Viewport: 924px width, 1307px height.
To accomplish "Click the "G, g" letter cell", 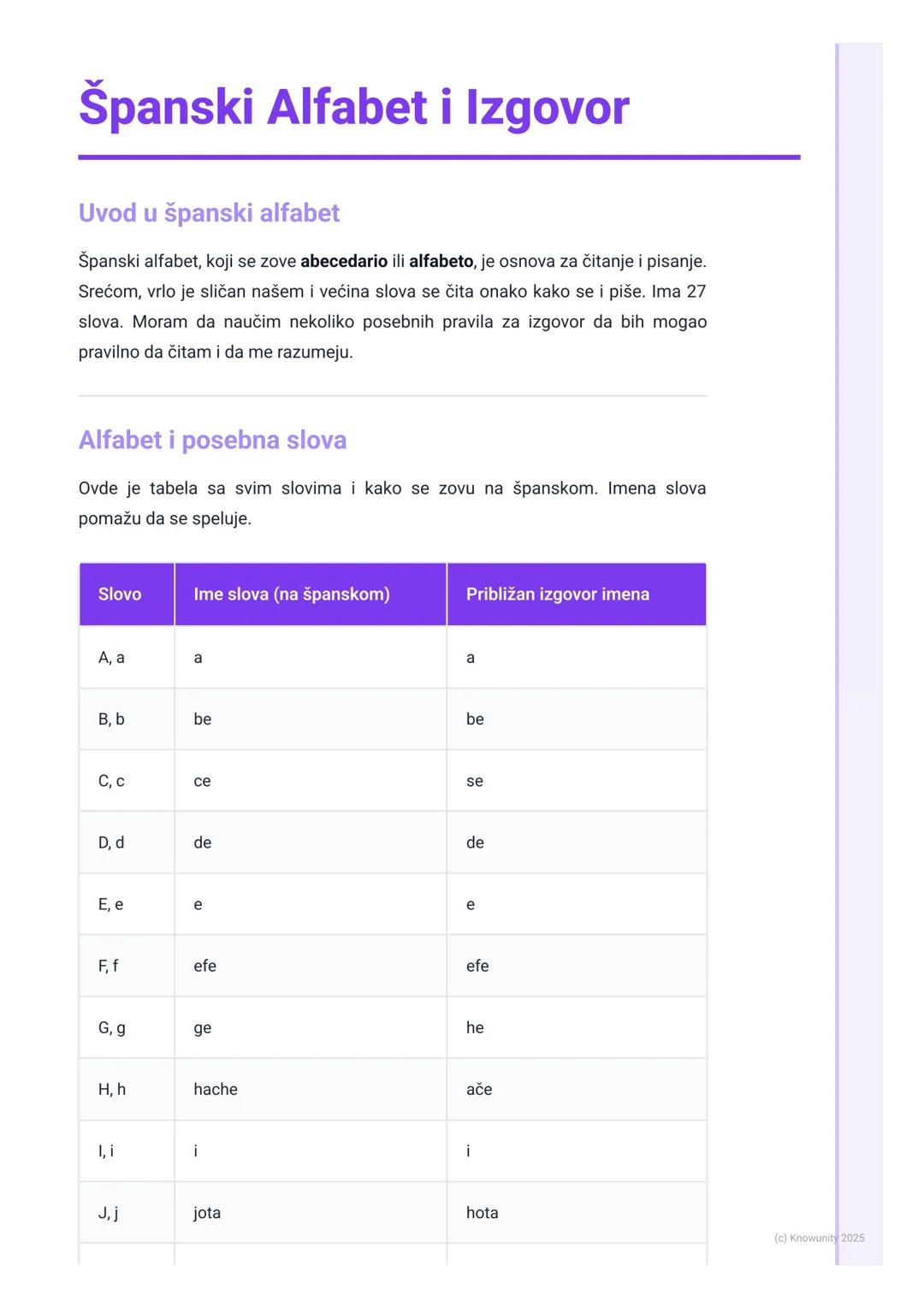I will (112, 1027).
